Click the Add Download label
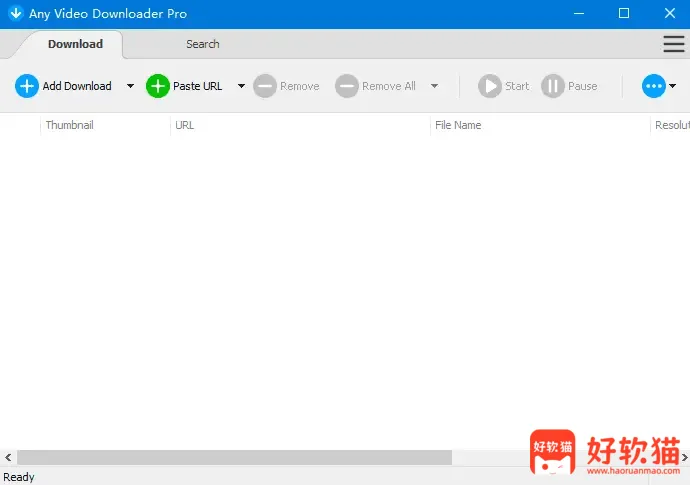The width and height of the screenshot is (690, 485). [x=77, y=86]
